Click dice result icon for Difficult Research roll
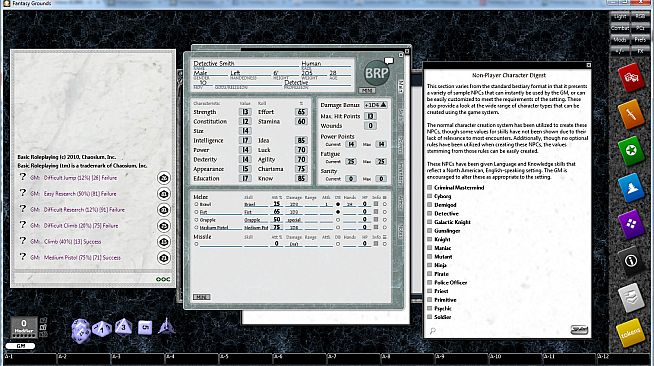 tap(164, 210)
